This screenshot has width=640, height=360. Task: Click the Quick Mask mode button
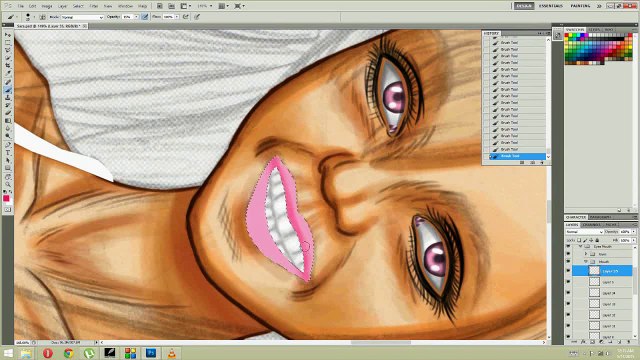pos(8,209)
